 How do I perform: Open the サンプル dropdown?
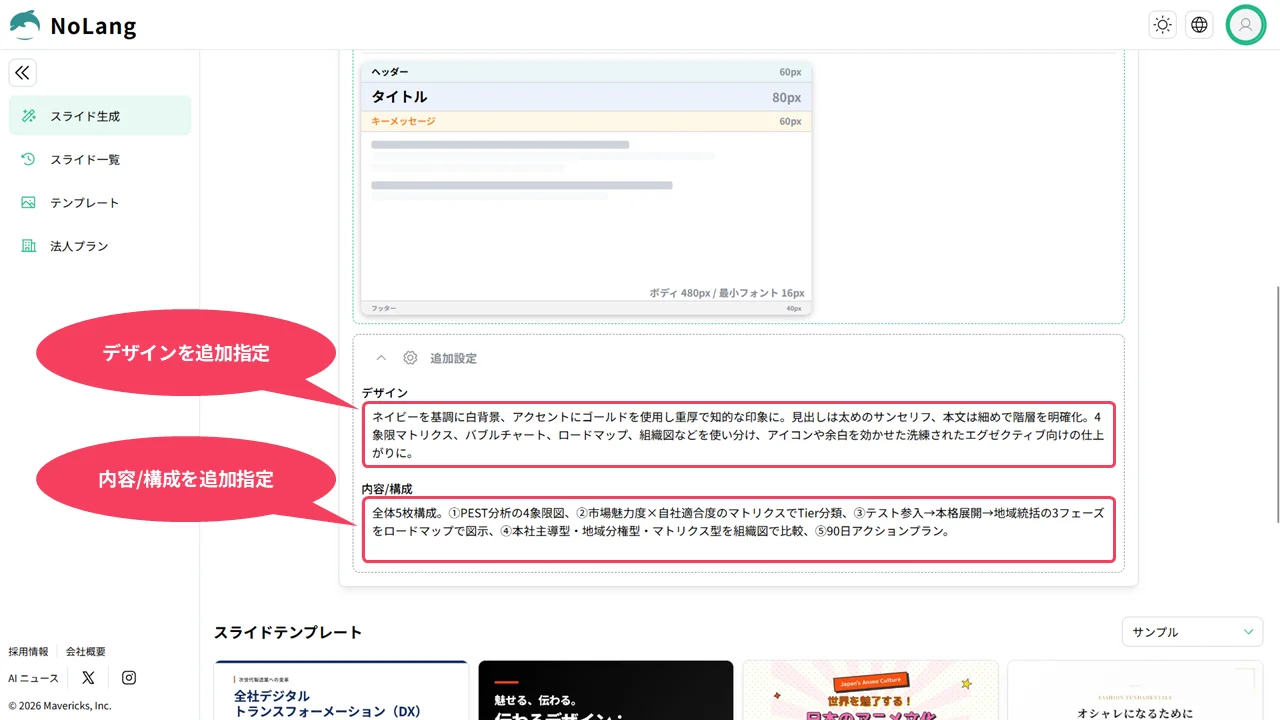1192,632
